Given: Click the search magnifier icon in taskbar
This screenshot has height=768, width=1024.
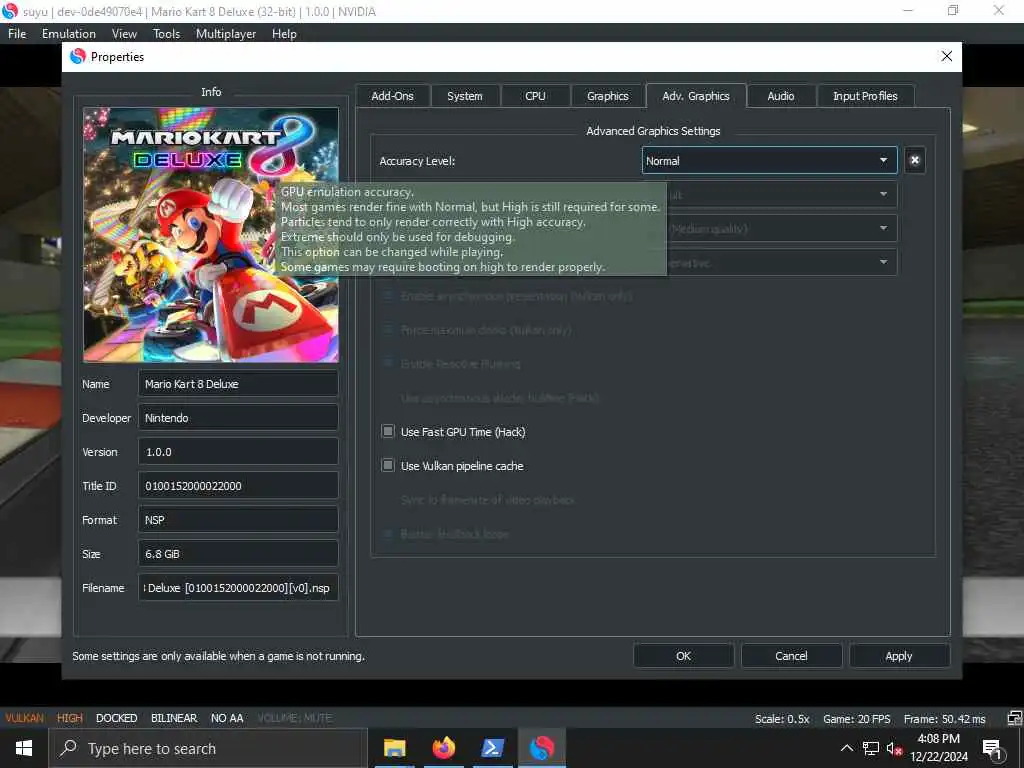Looking at the screenshot, I should point(68,748).
